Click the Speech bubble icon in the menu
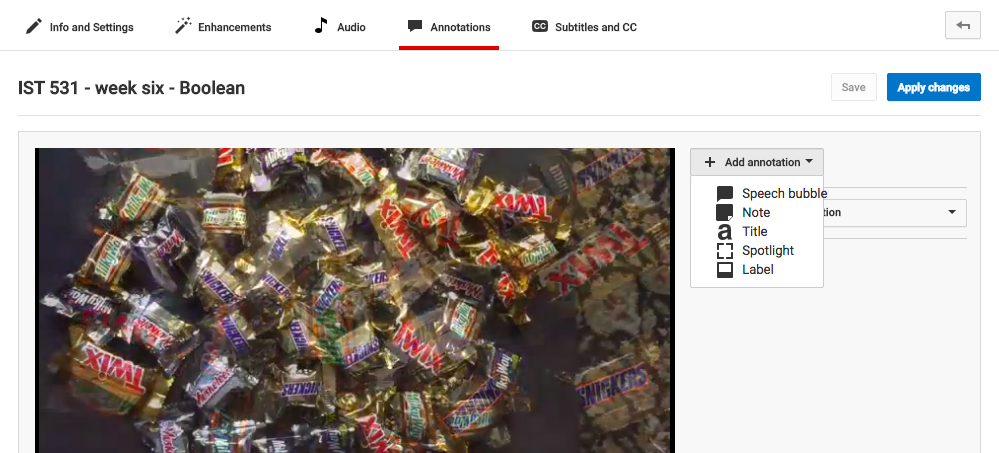The image size is (999, 453). click(x=724, y=194)
